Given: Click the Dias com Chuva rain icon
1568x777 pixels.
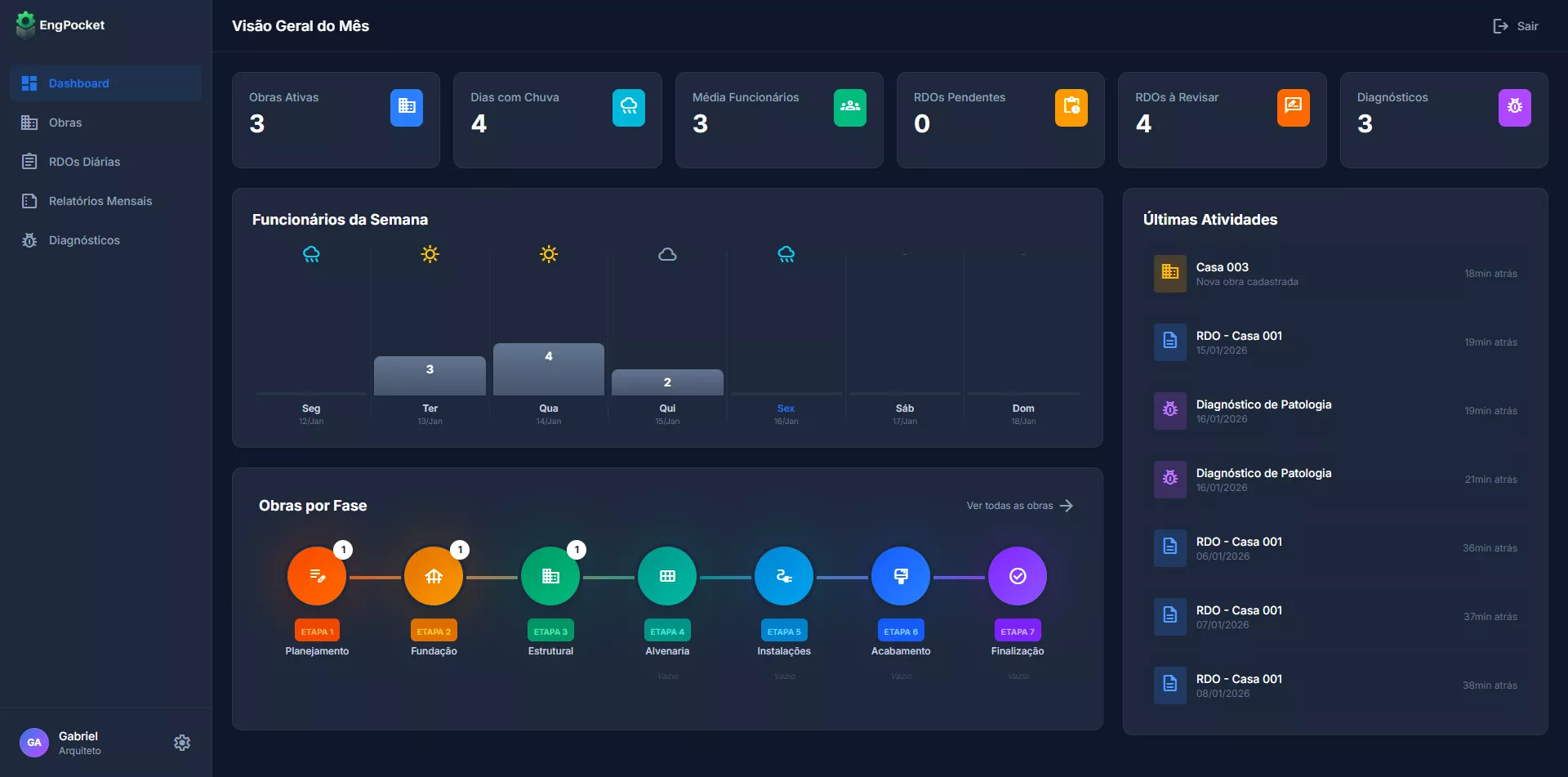Looking at the screenshot, I should pyautogui.click(x=628, y=107).
